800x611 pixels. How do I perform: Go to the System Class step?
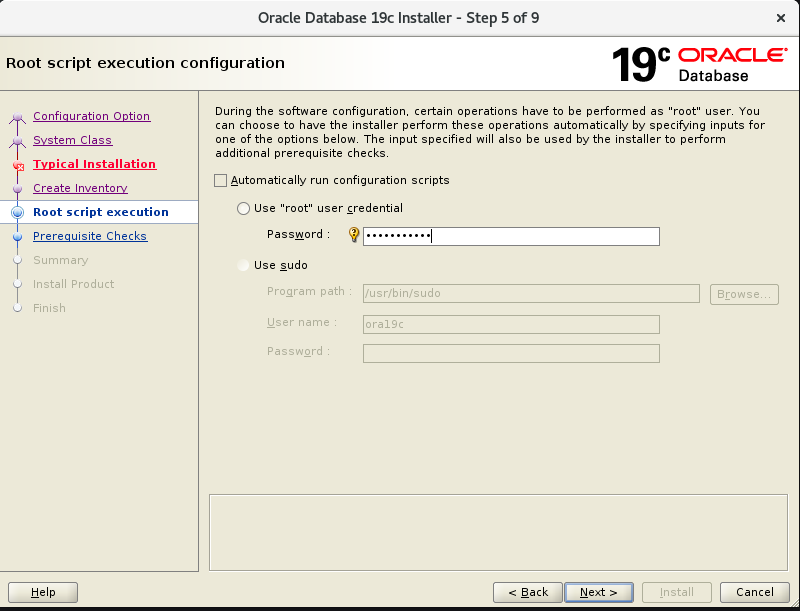[72, 140]
